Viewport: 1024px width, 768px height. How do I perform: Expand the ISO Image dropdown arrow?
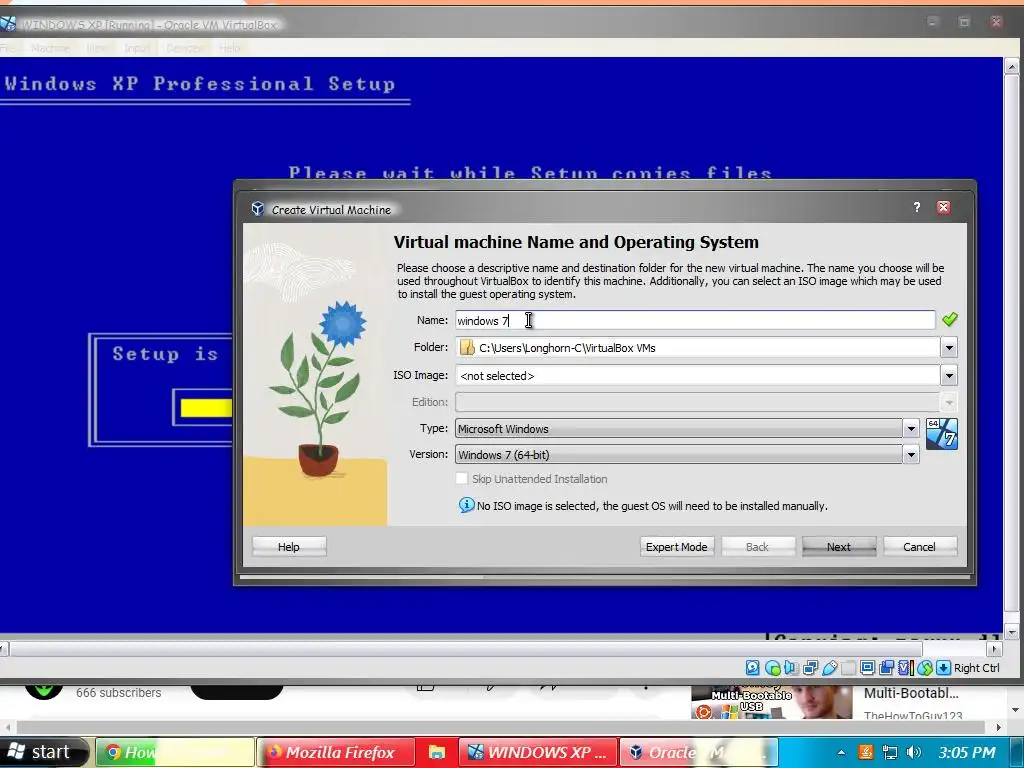click(949, 376)
